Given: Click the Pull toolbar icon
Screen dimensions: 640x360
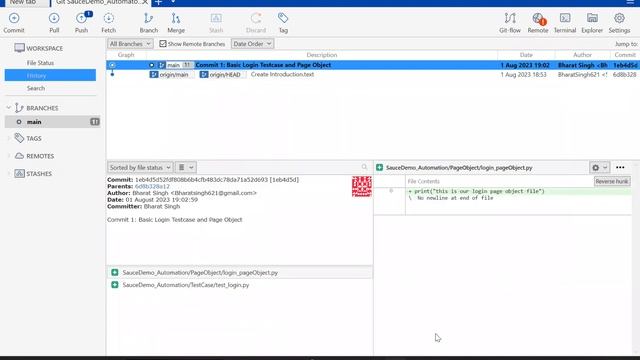Looking at the screenshot, I should (x=54, y=23).
